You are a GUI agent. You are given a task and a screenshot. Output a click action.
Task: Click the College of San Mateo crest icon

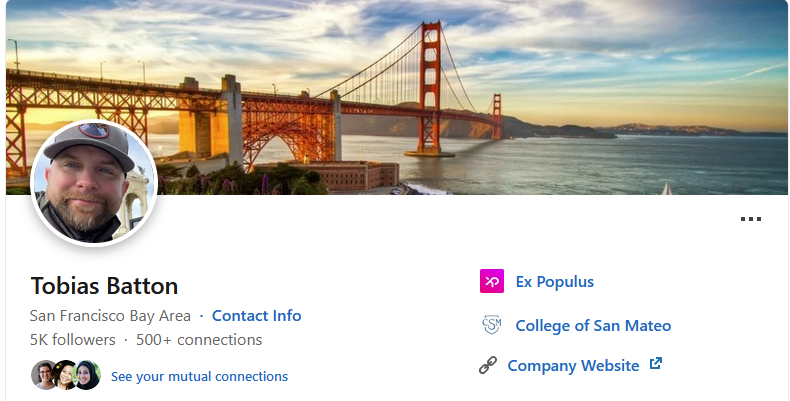[x=491, y=325]
